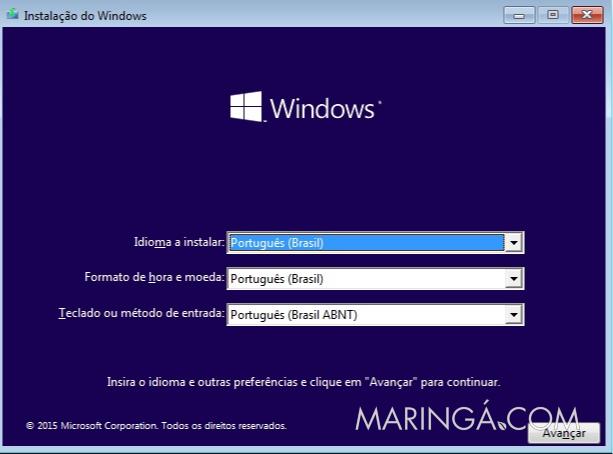Image resolution: width=613 pixels, height=454 pixels.
Task: Click the 'Formato de hora e moeda:' label
Action: (x=154, y=277)
